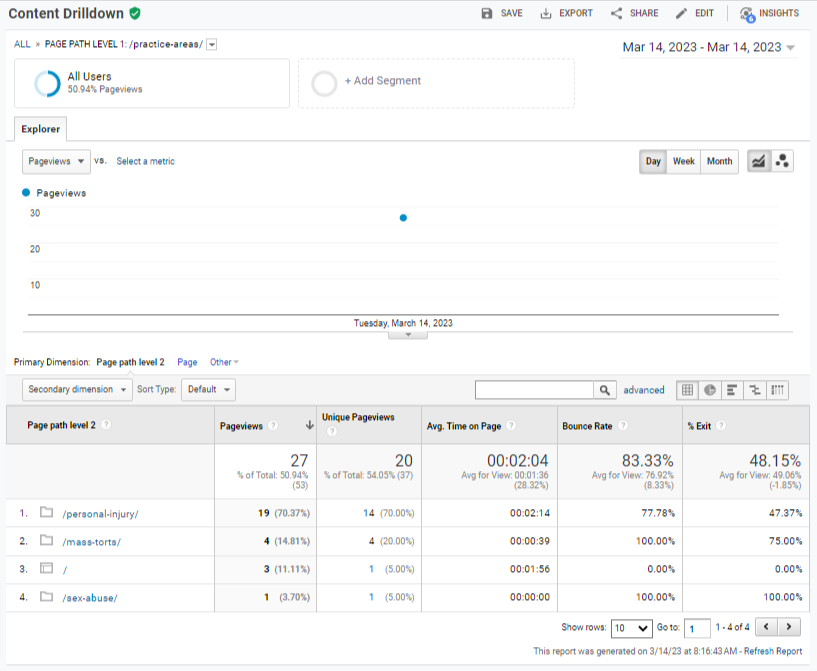Open the Insights panel

pos(769,13)
